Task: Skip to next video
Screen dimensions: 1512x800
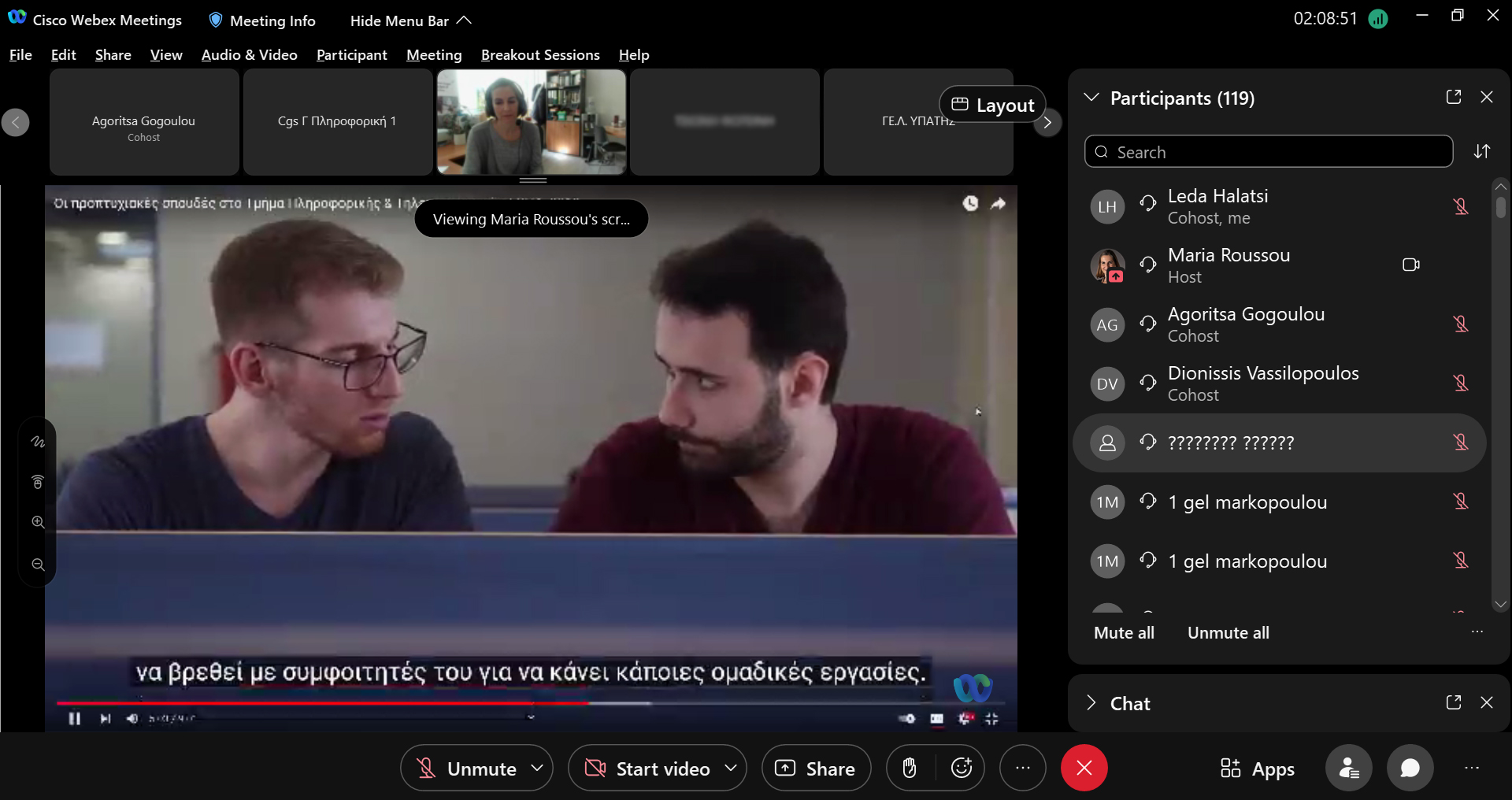Action: click(x=105, y=718)
